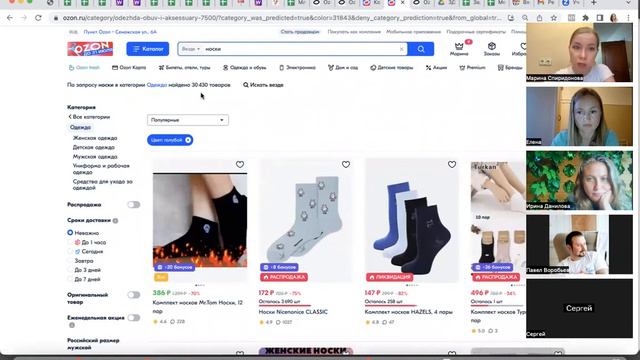Image resolution: width=640 pixels, height=360 pixels.
Task: Toggle the Оригинальный товар switch
Action: pos(133,295)
